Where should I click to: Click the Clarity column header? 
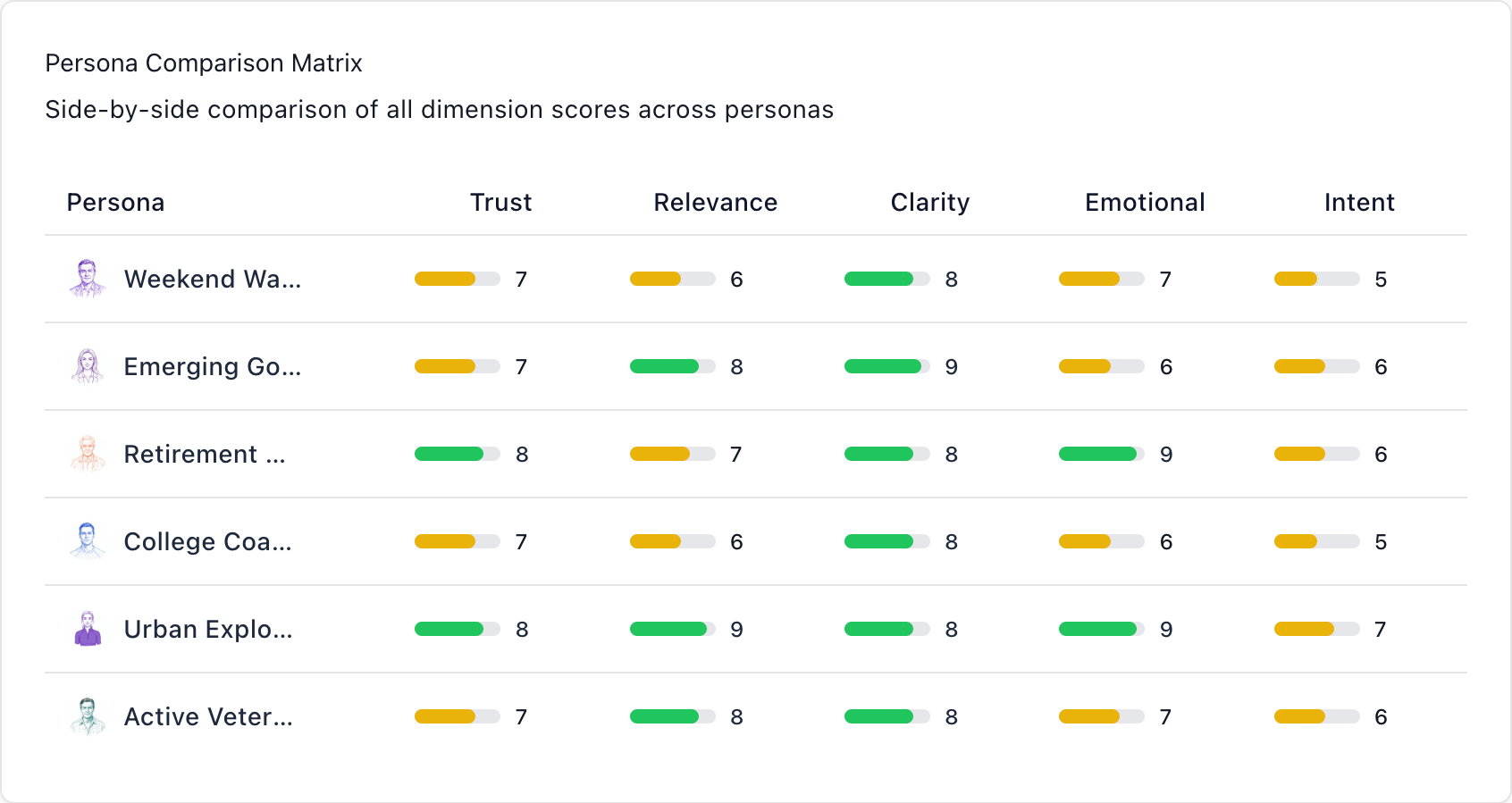click(x=929, y=203)
